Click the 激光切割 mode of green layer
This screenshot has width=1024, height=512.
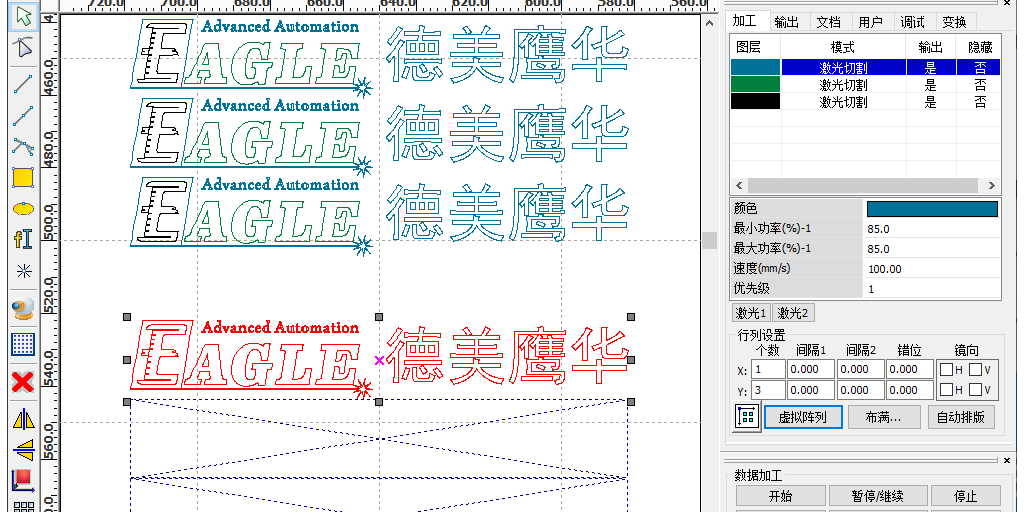click(843, 84)
